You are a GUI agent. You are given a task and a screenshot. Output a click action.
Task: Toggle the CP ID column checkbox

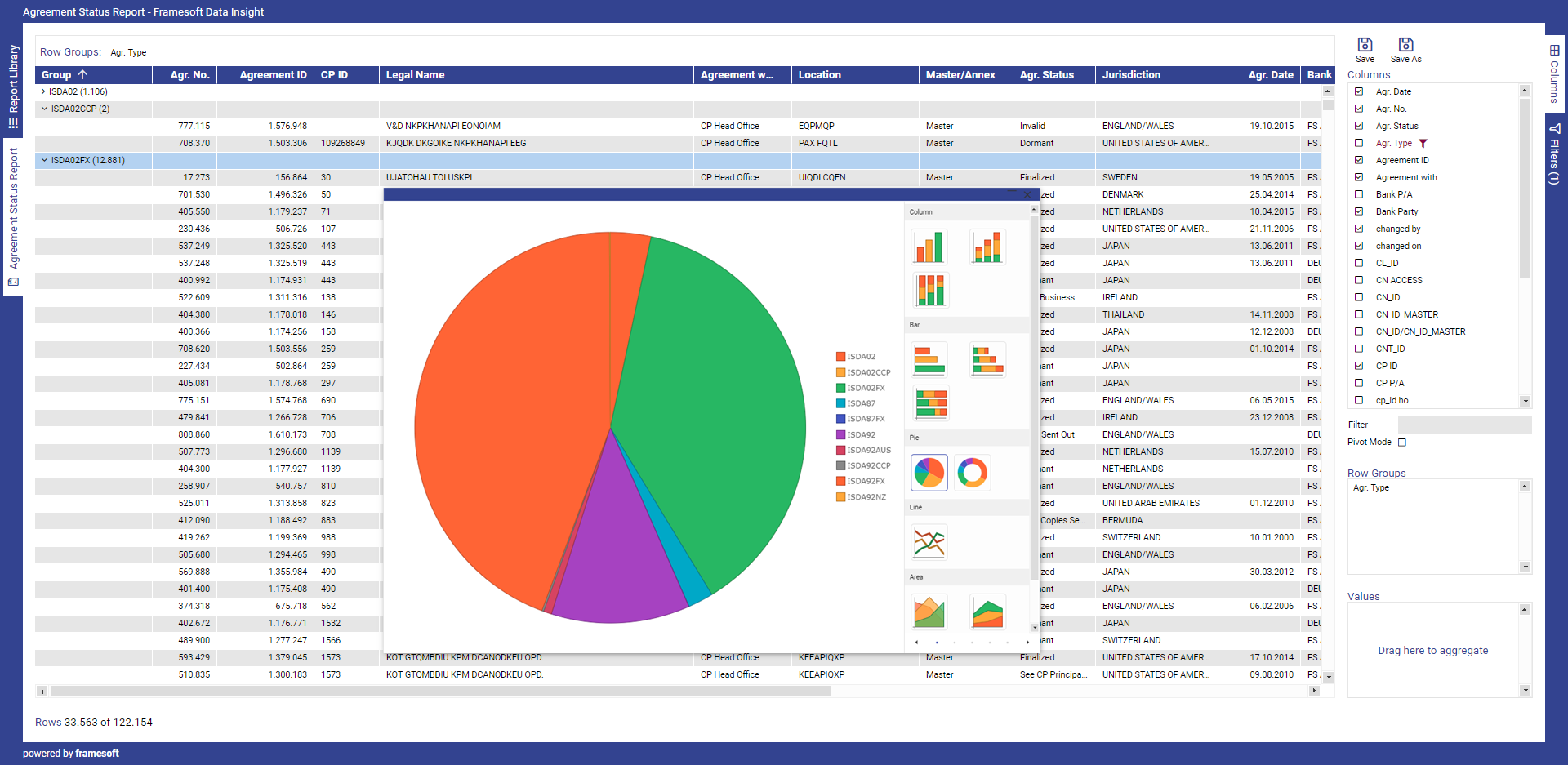tap(1359, 366)
